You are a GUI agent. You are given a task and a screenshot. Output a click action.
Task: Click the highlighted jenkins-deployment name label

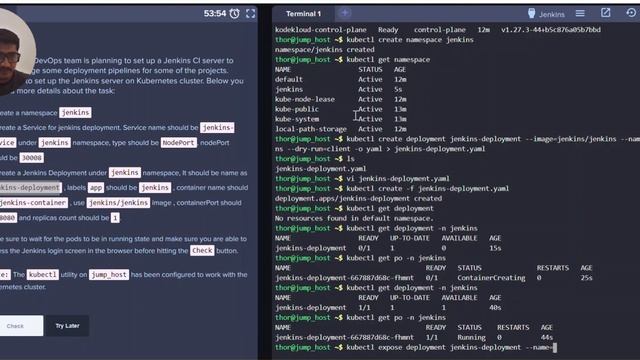click(x=31, y=187)
